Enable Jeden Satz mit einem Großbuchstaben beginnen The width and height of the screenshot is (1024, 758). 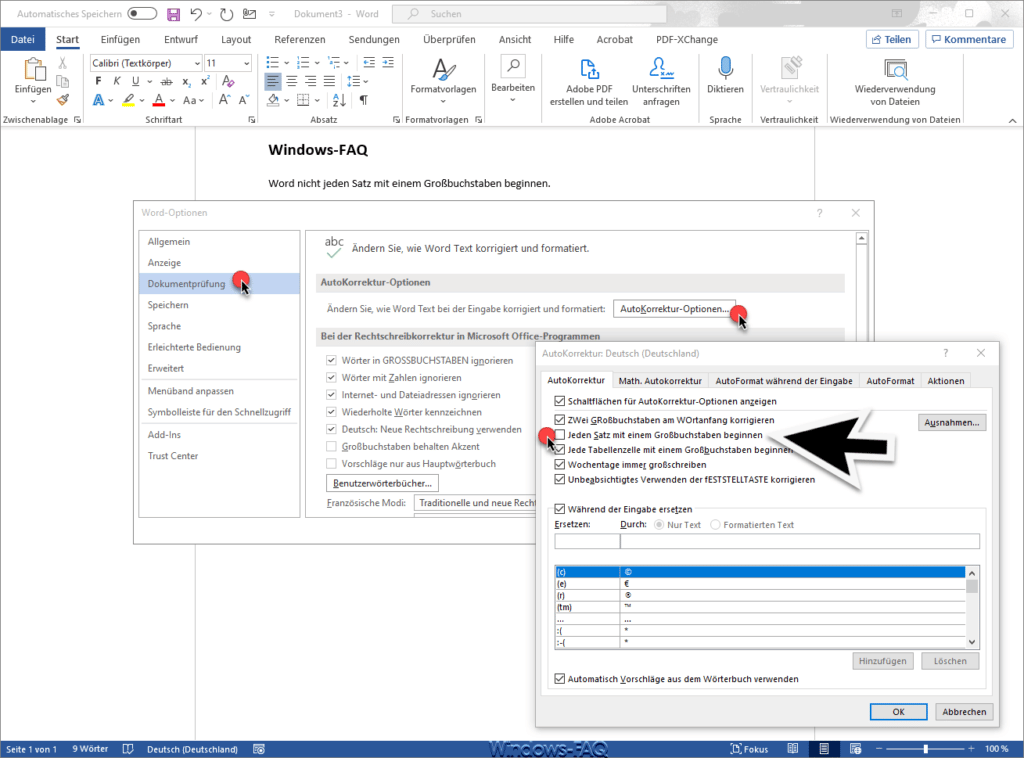click(x=560, y=435)
